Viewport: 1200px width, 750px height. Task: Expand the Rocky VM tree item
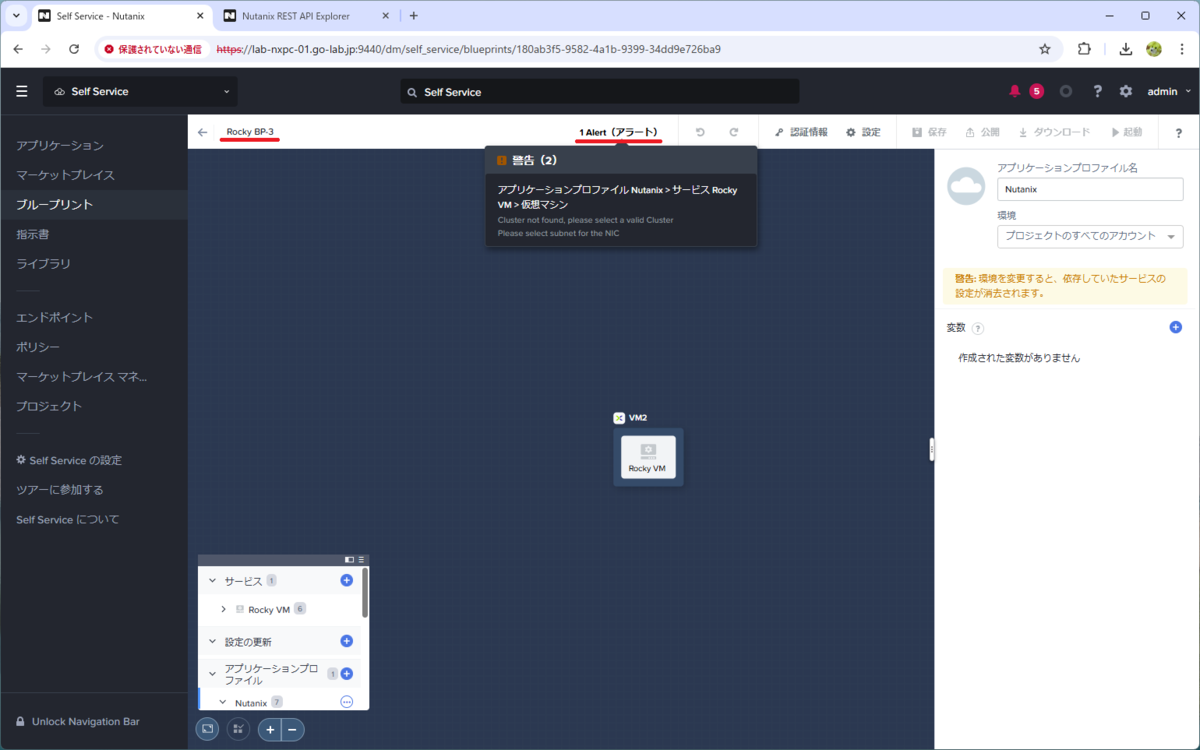tap(224, 609)
